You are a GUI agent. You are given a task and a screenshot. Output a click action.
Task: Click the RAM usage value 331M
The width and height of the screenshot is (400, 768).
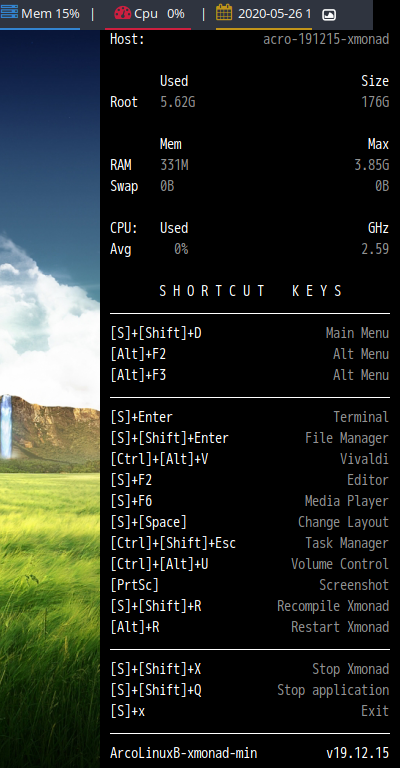tap(174, 165)
